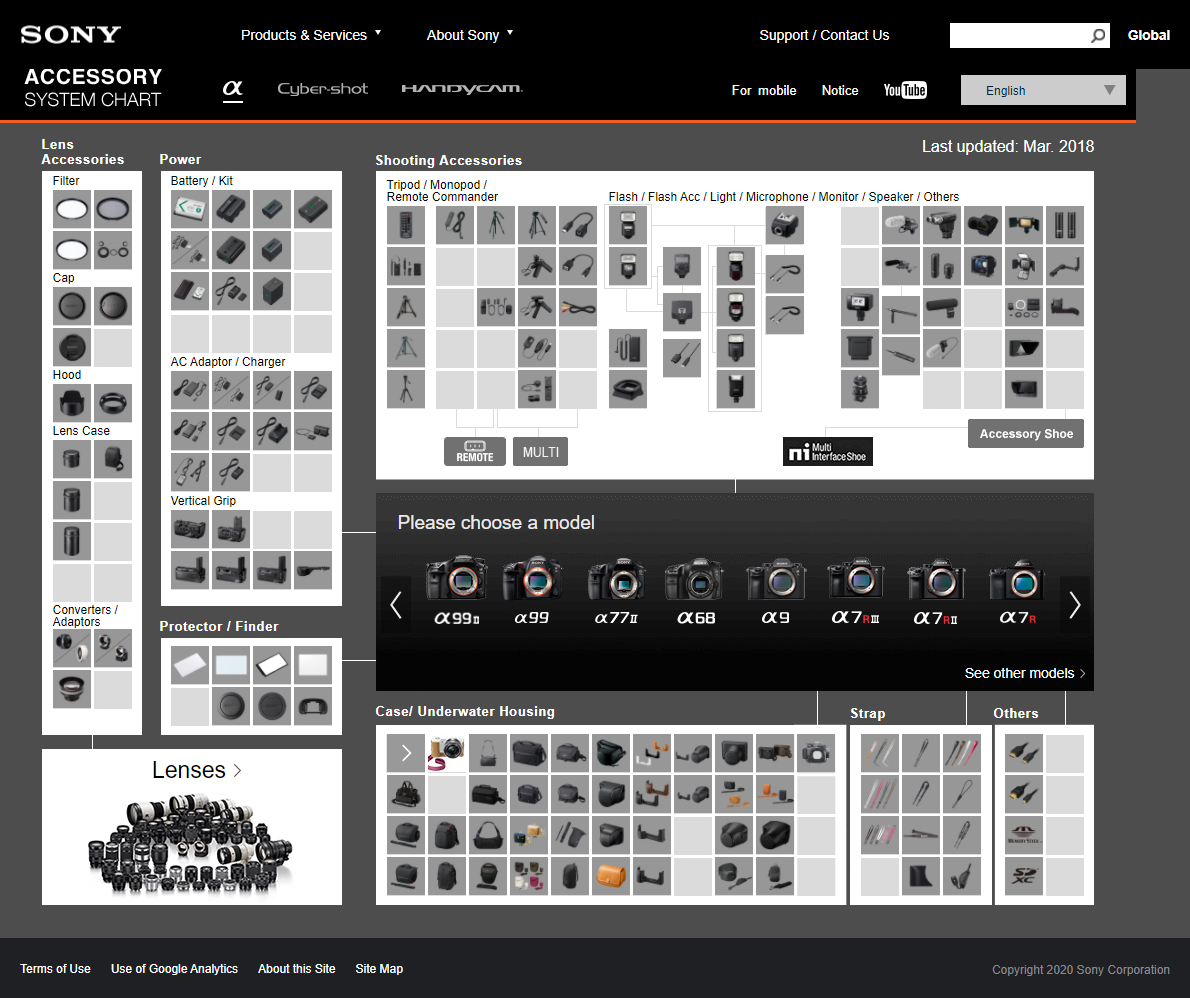The image size is (1190, 998).
Task: Select the underwater housing icon
Action: click(816, 754)
